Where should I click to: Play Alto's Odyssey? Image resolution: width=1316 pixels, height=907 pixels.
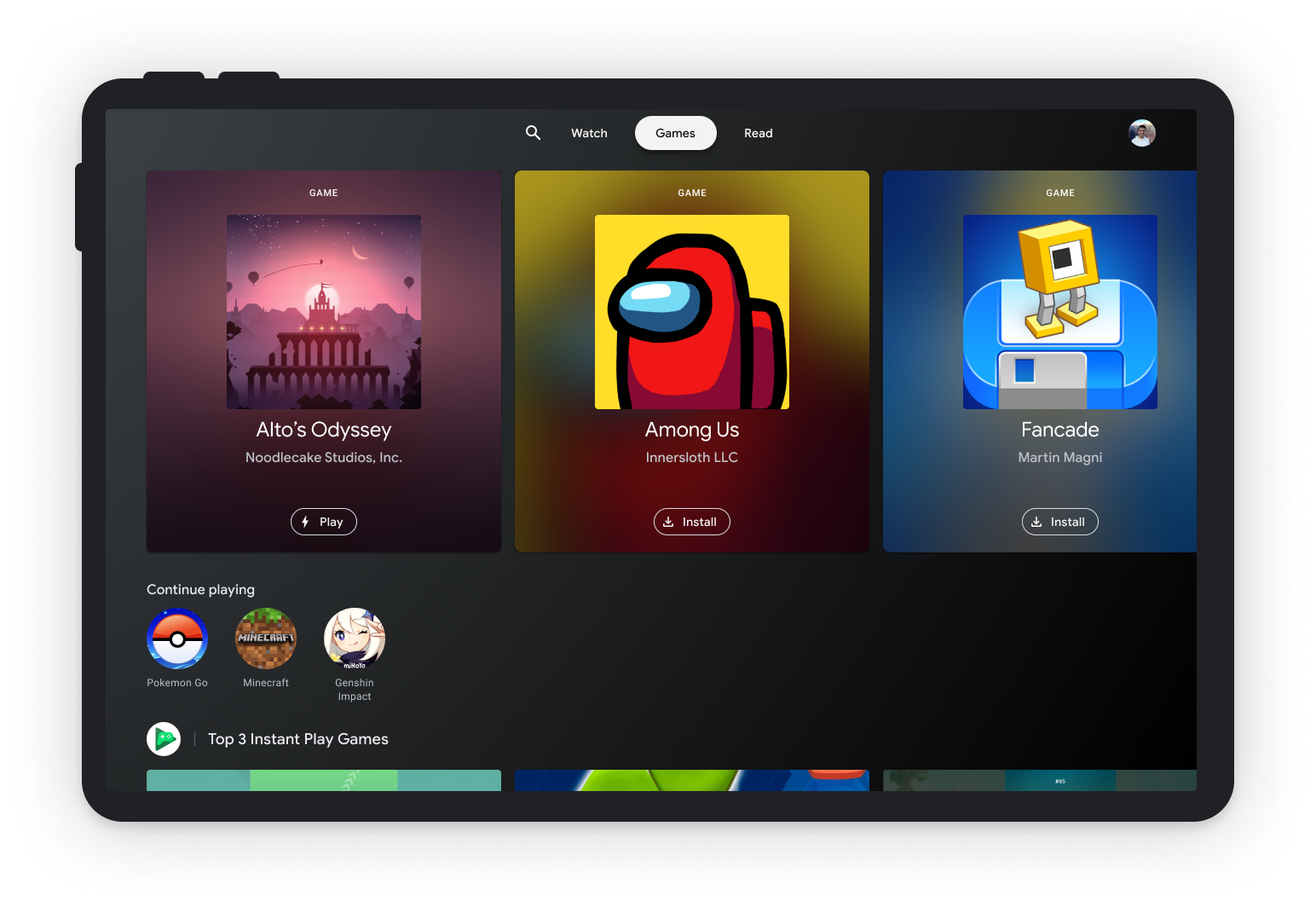point(323,521)
